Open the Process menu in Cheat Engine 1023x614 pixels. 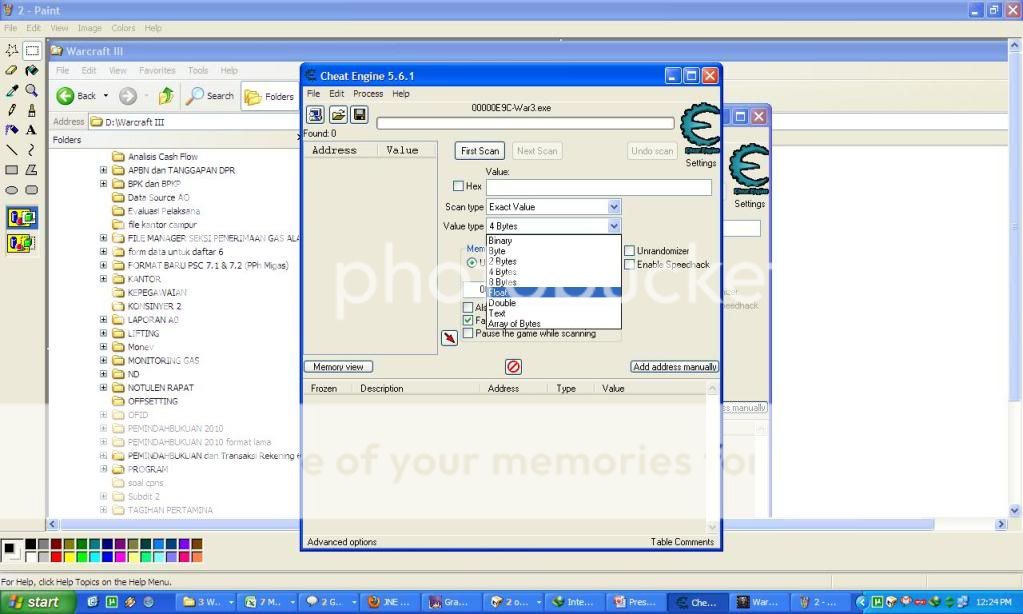(367, 94)
